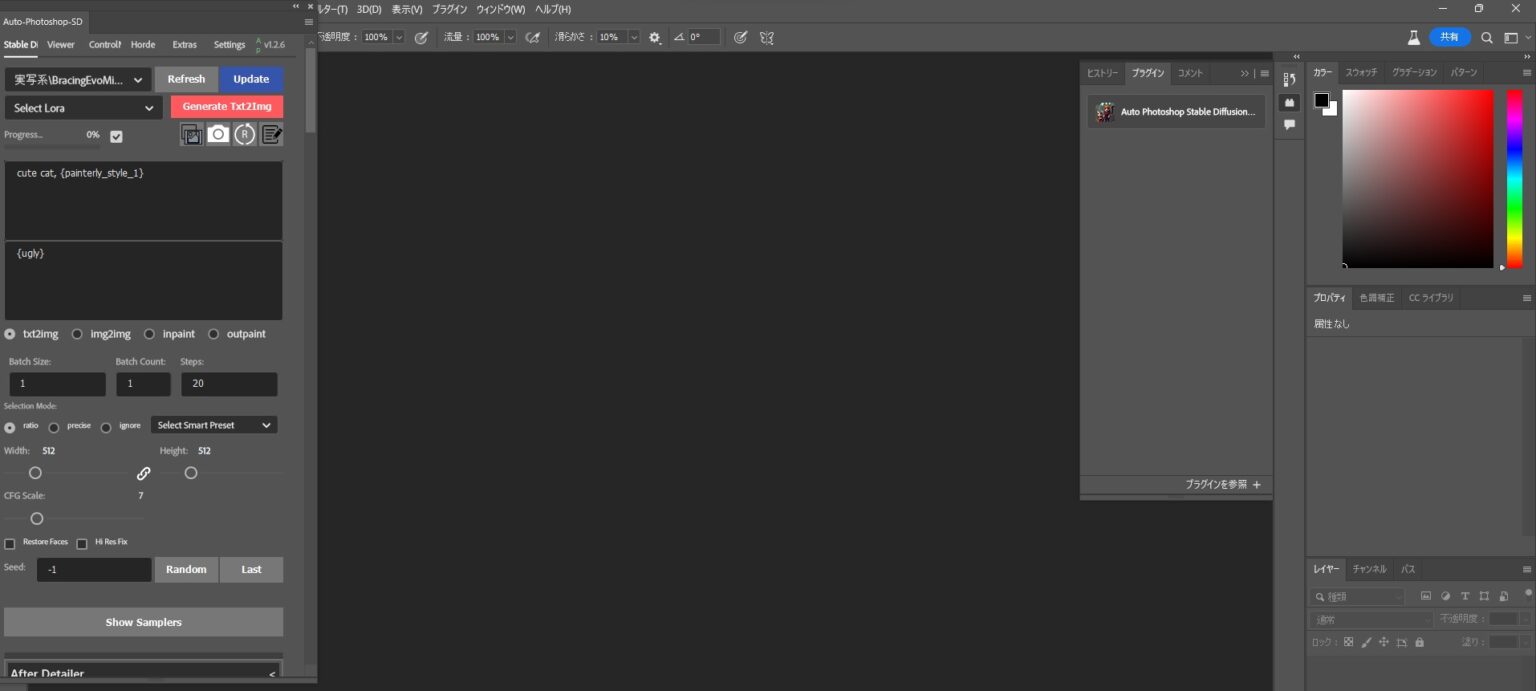
Task: Click the camera snapshot icon in the plugin panel
Action: point(218,134)
